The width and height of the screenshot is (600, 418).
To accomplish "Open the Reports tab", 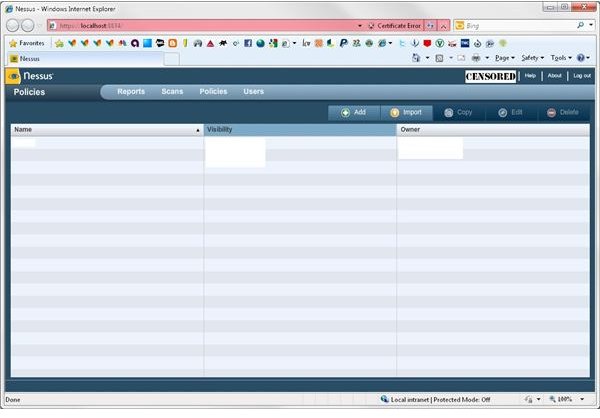I will point(131,91).
